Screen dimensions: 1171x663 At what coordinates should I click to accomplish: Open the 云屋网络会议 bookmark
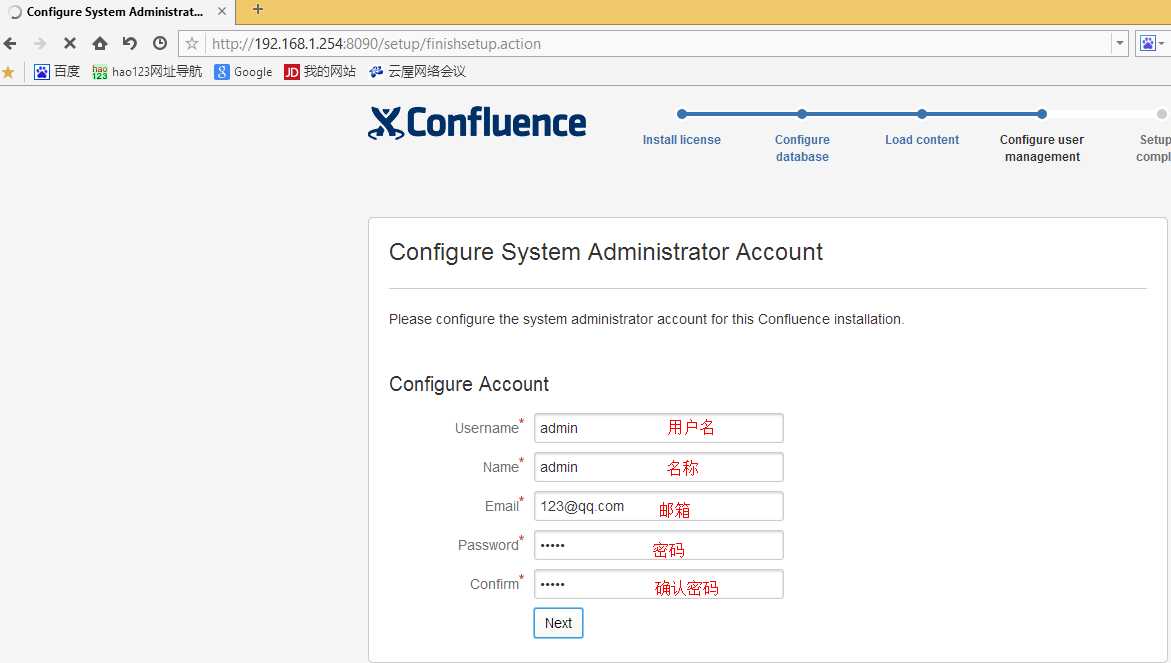tap(417, 72)
